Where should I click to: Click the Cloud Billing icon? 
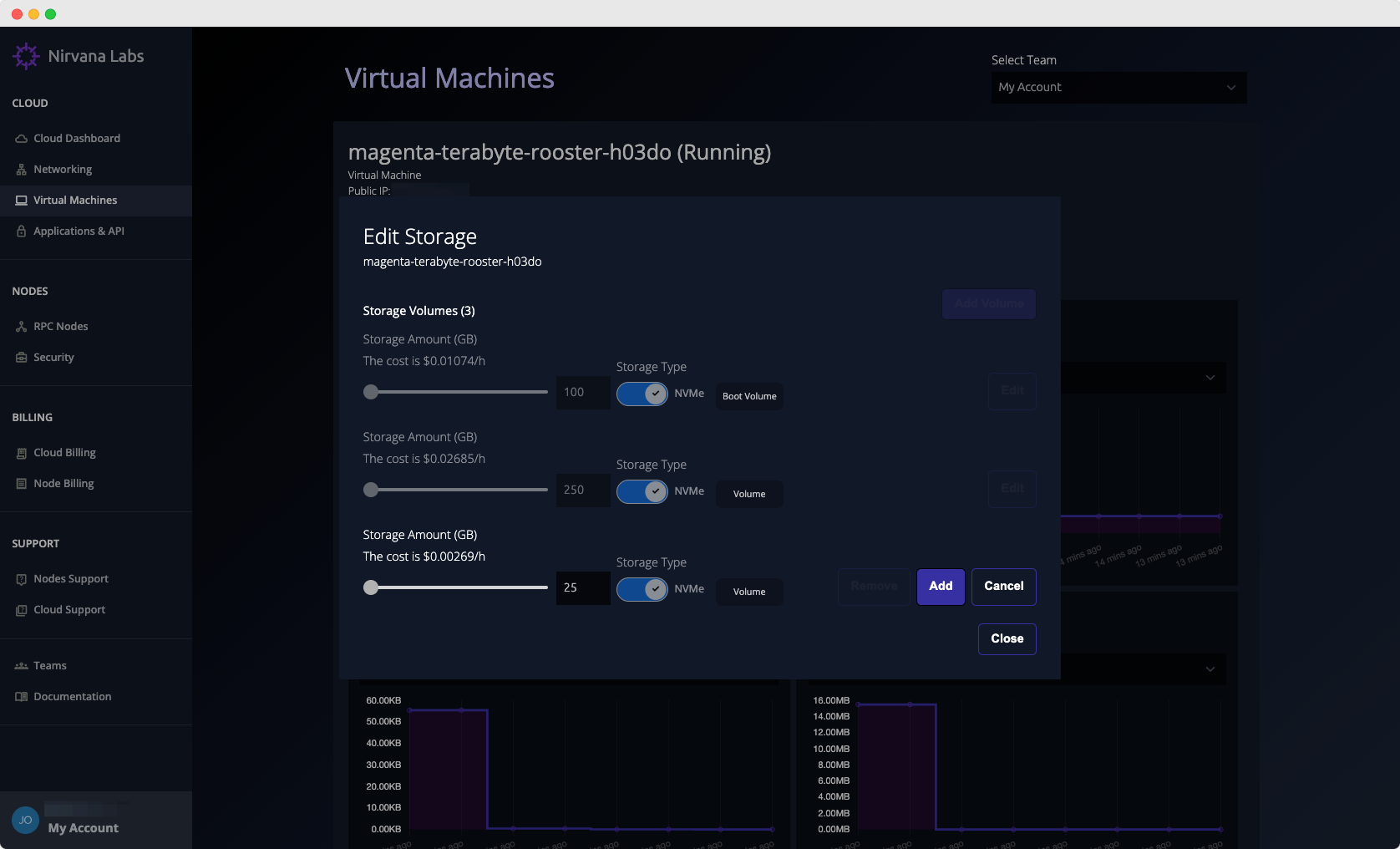tap(22, 453)
